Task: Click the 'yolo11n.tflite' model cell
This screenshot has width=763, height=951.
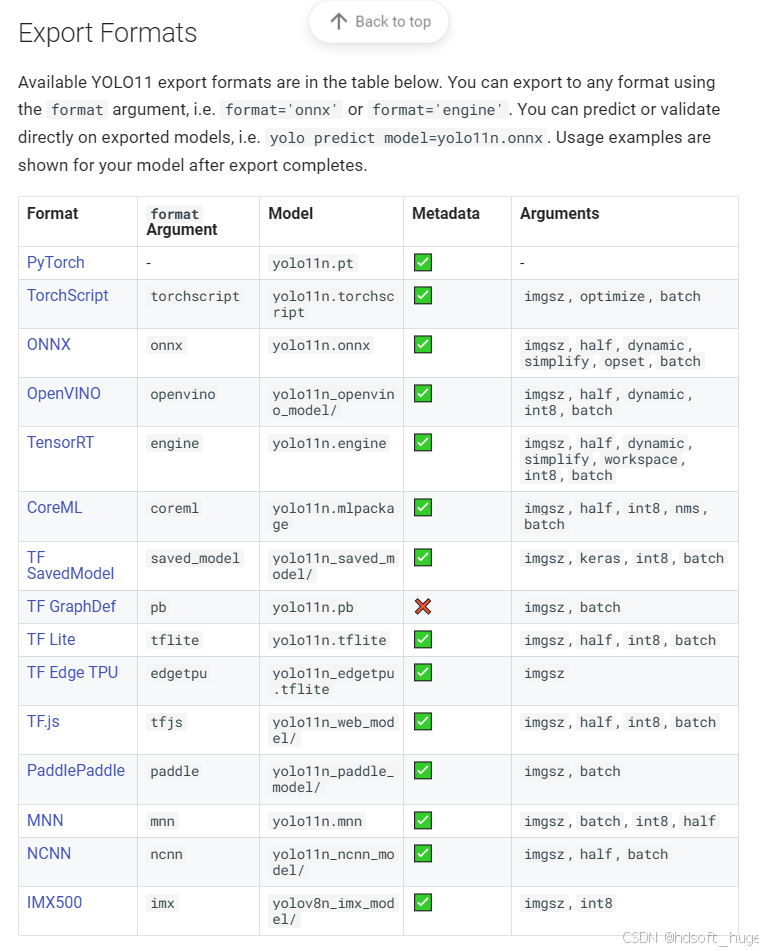Action: [x=329, y=640]
